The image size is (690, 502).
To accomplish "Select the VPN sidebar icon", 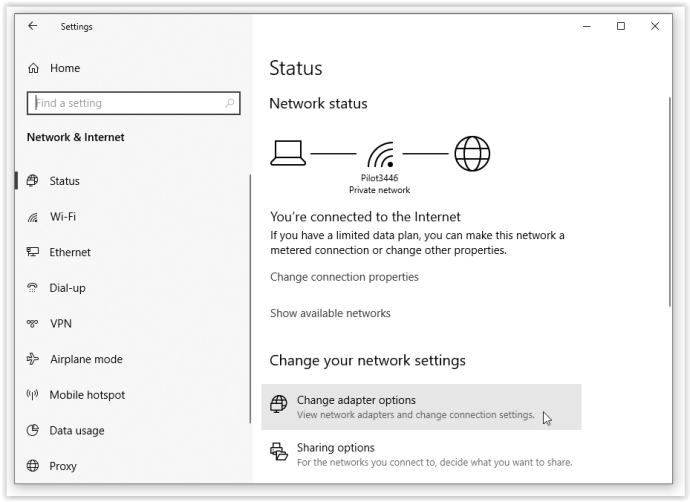I will [33, 323].
